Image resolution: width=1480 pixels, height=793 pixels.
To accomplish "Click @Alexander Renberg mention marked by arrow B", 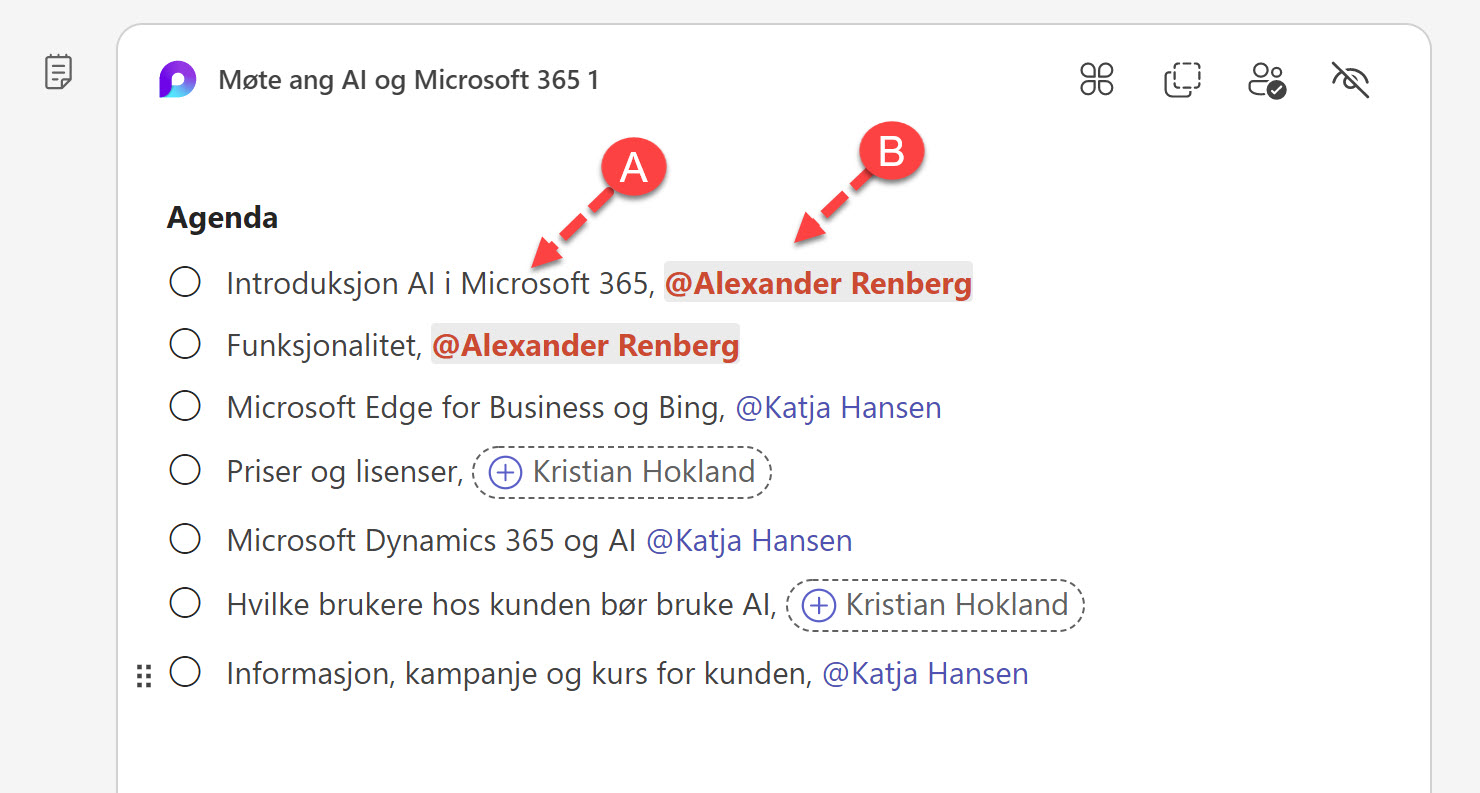I will pyautogui.click(x=817, y=283).
